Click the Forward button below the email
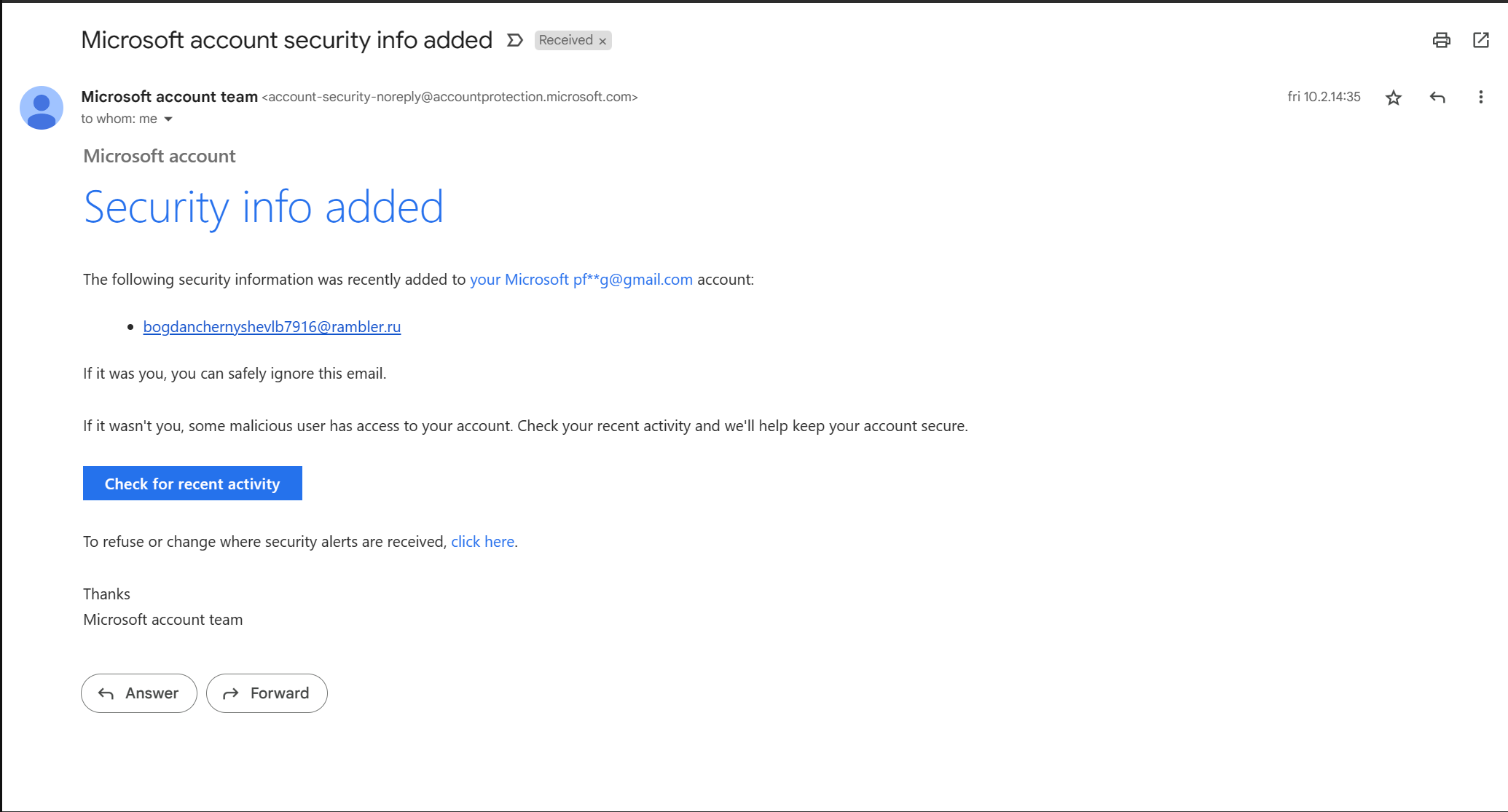This screenshot has height=812, width=1508. click(x=267, y=693)
